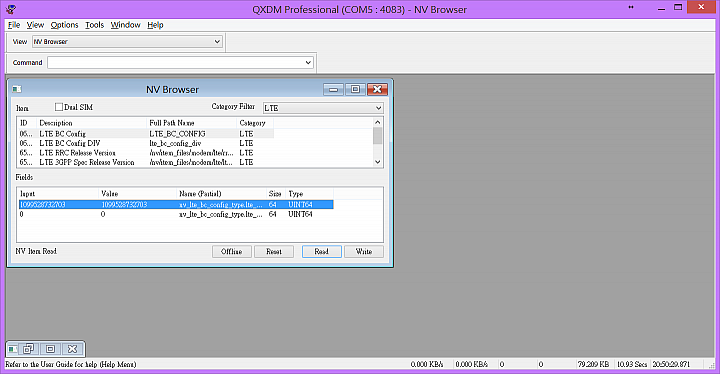Minimize the QXDM Professional main window
This screenshot has width=720, height=374.
coord(661,8)
